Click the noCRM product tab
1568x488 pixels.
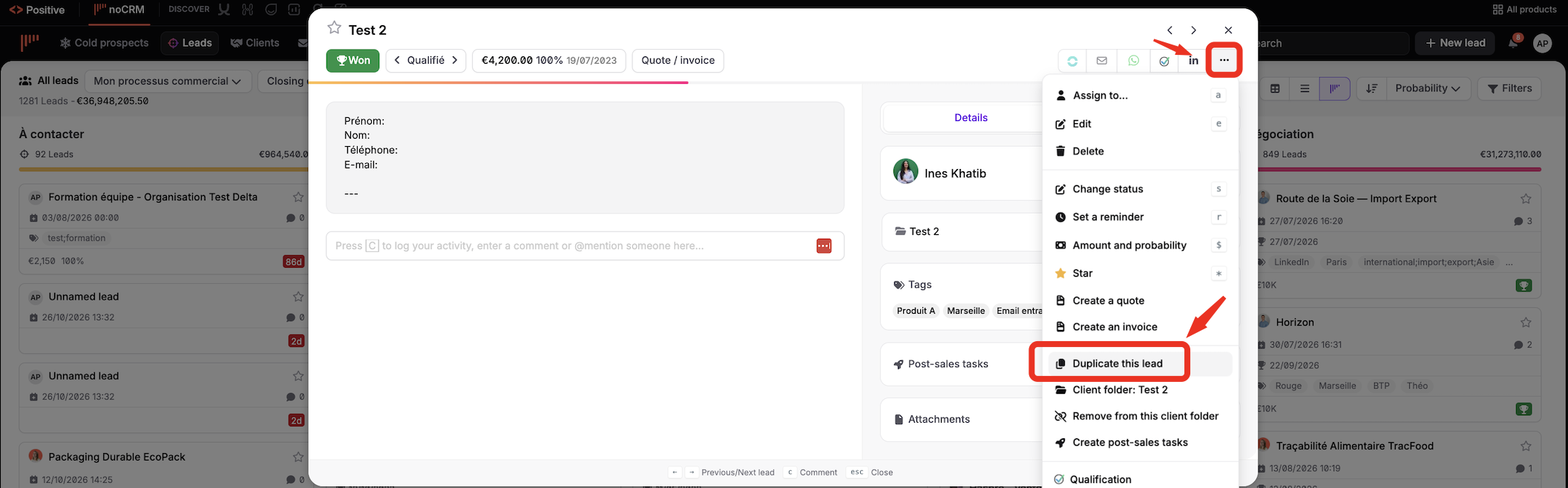[x=119, y=10]
